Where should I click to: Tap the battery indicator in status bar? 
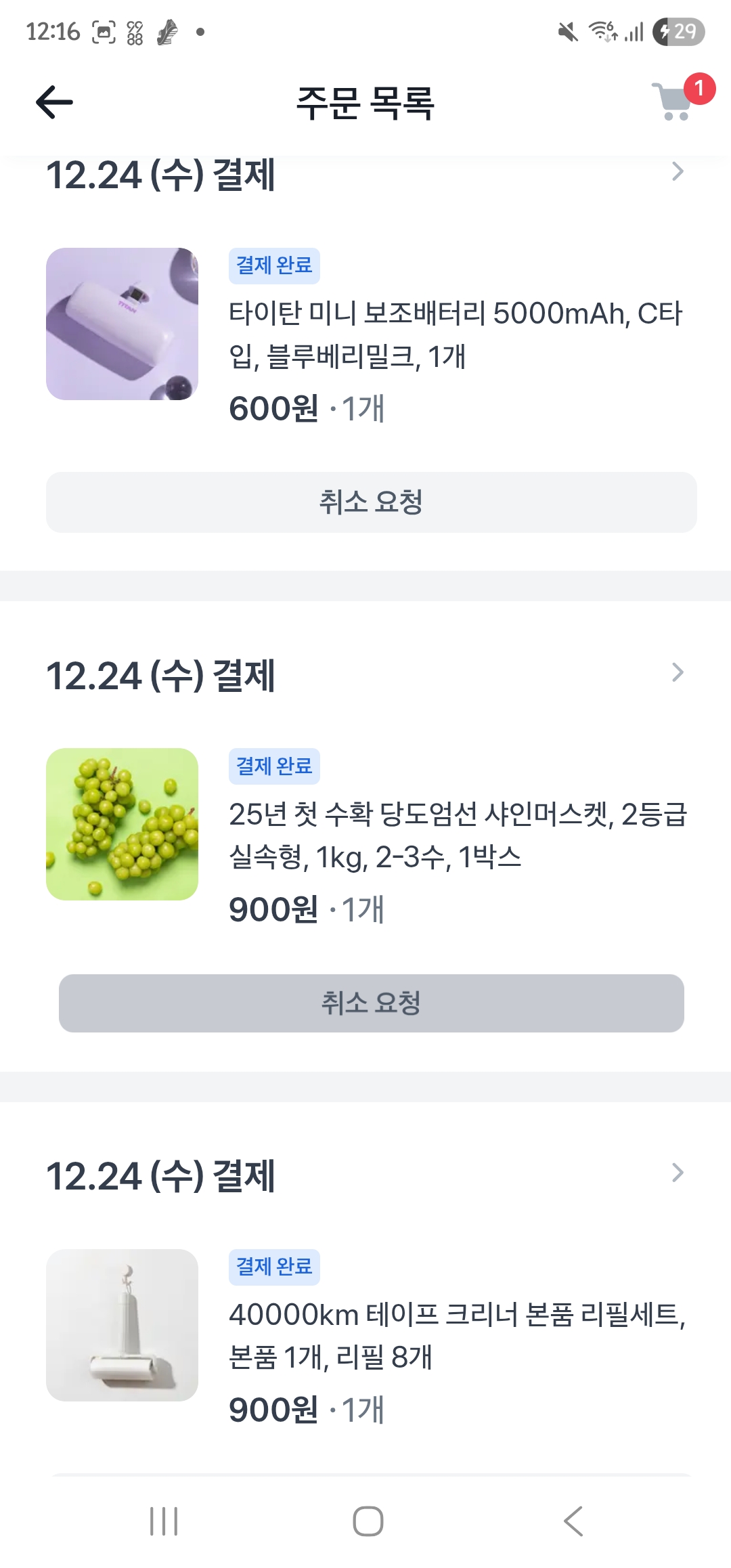point(678,32)
